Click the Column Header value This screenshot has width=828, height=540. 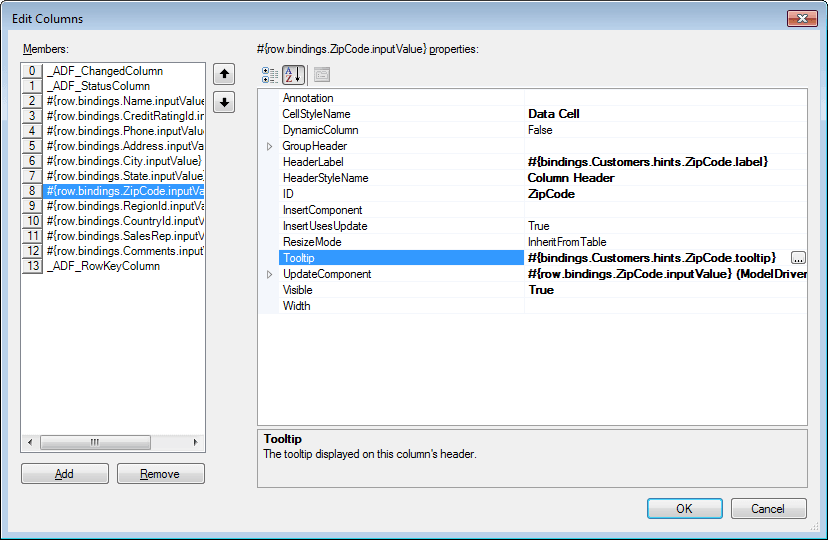coord(571,178)
